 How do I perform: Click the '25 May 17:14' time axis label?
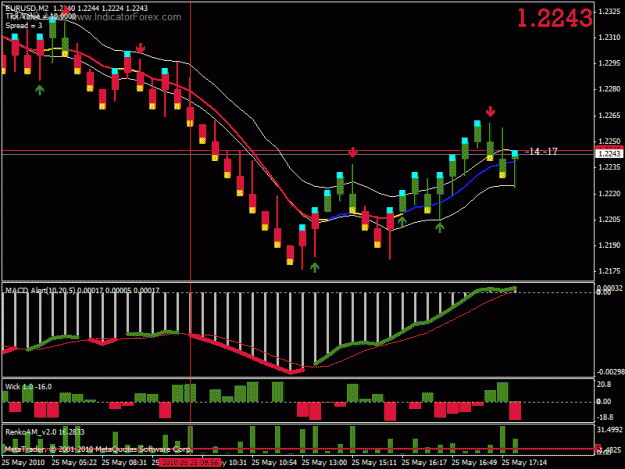pos(524,463)
